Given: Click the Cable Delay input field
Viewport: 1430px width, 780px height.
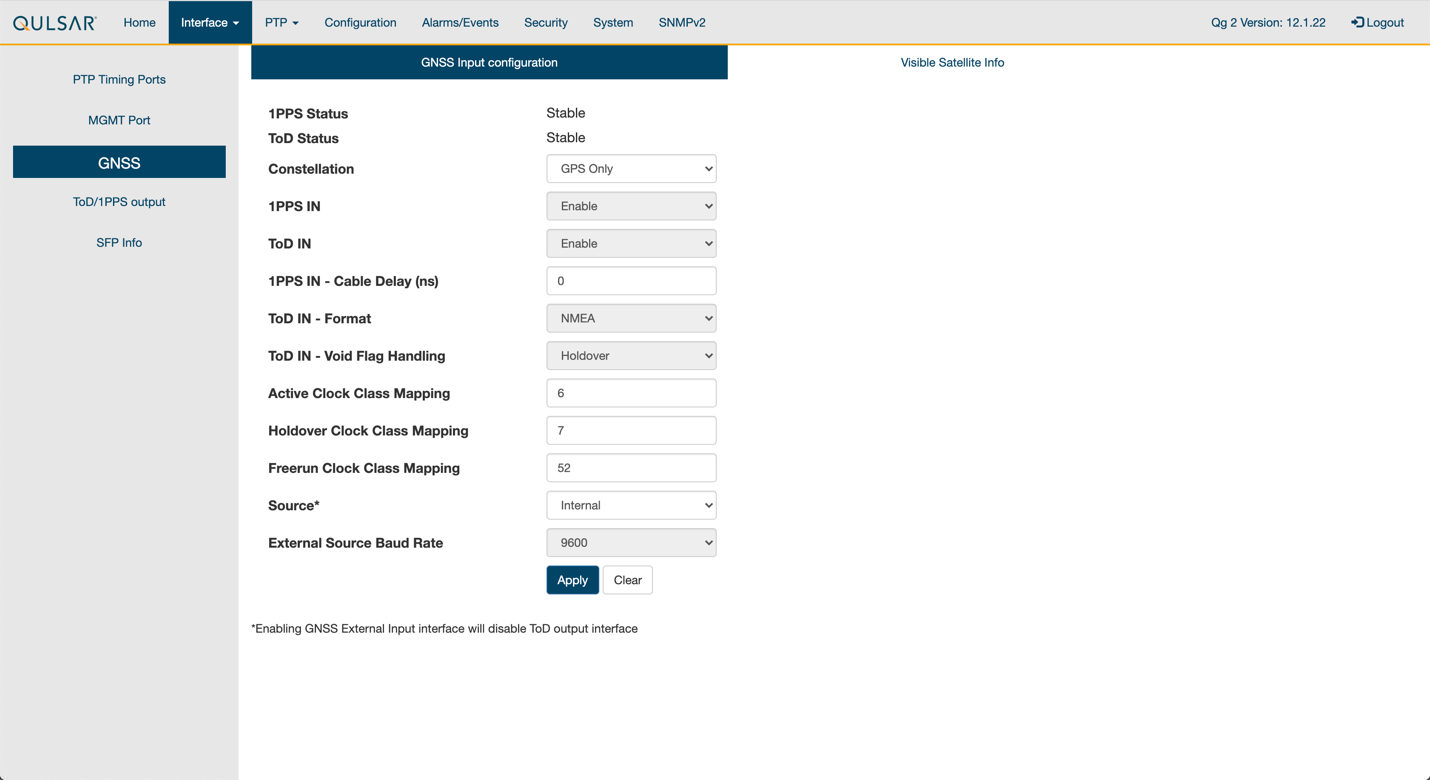Looking at the screenshot, I should click(x=631, y=281).
